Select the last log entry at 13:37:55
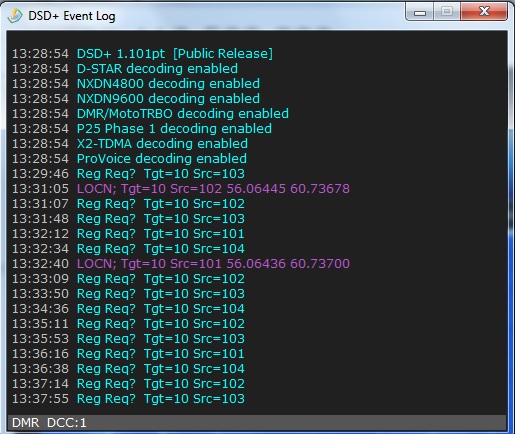 128,399
